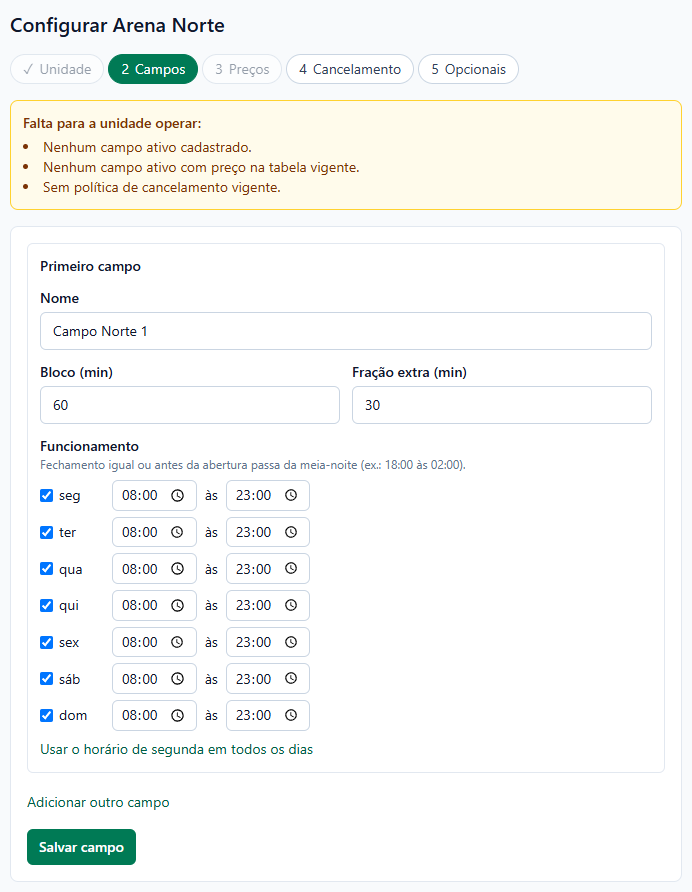Go to the Unidade step

tap(57, 69)
